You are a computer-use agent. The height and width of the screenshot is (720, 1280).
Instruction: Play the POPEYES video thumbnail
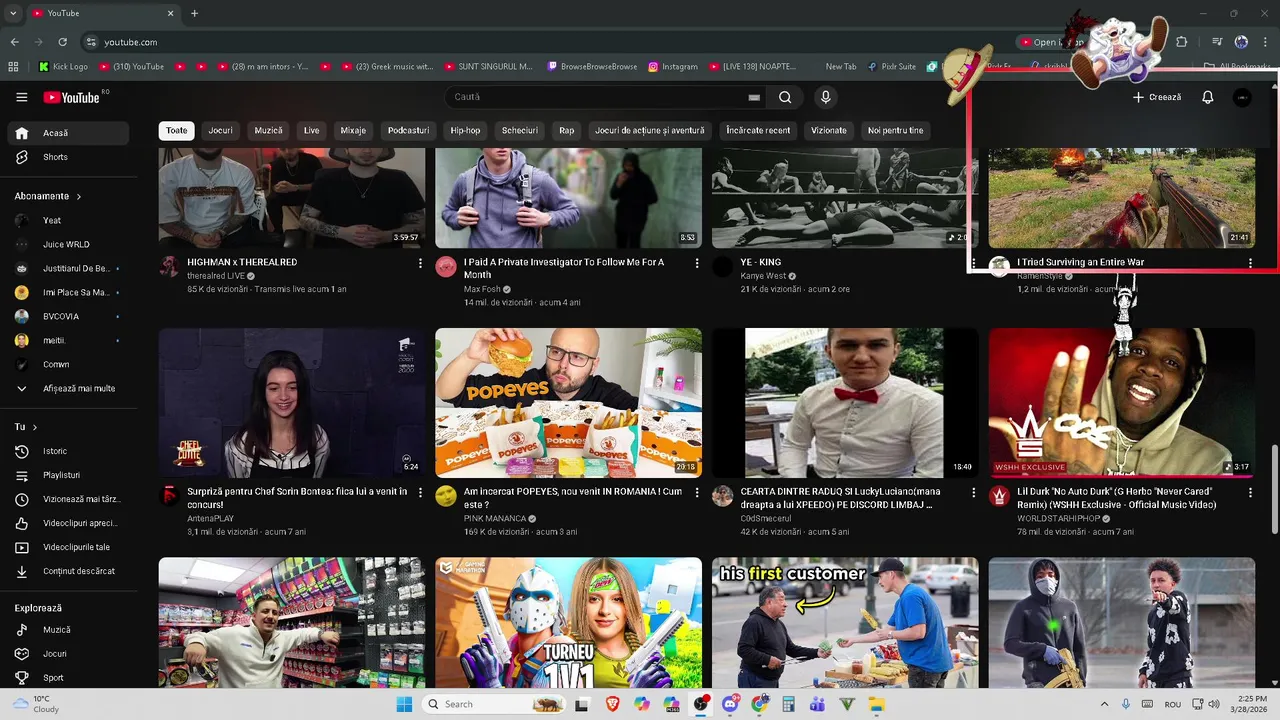568,403
